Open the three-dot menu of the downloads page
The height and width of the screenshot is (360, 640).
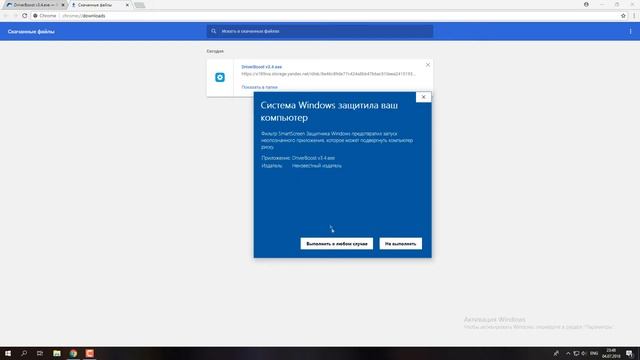[x=630, y=31]
